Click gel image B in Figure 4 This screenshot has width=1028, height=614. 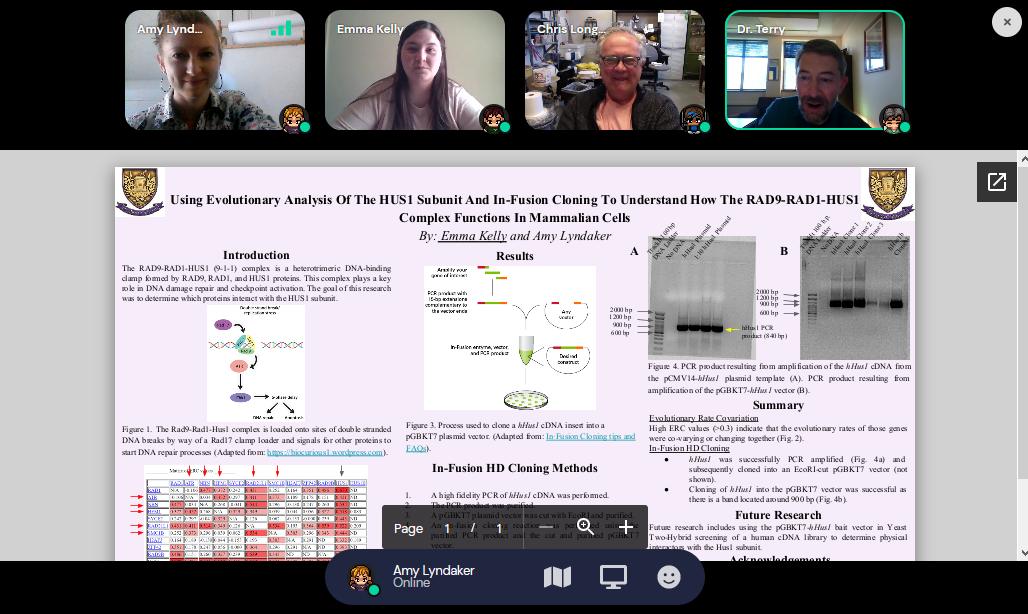855,297
